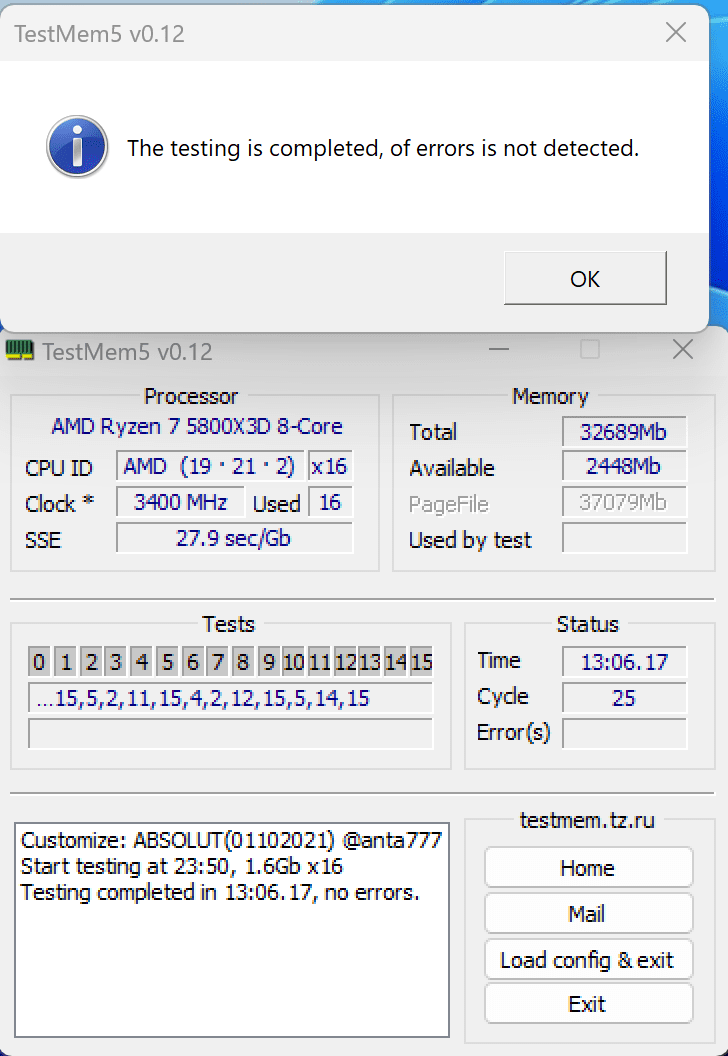Select test box number 11
Viewport: 728px width, 1056px height.
tap(319, 662)
